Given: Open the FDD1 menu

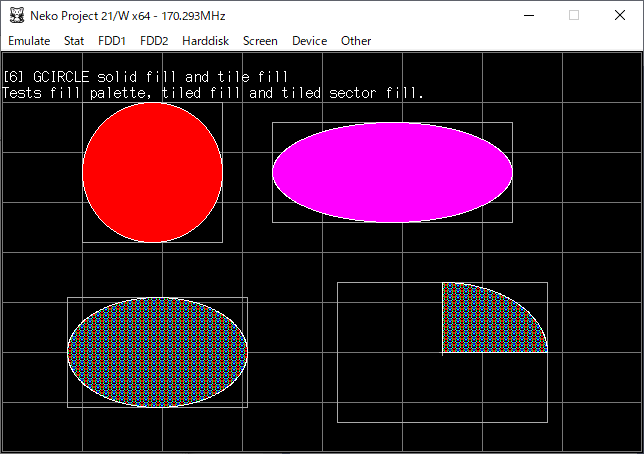Looking at the screenshot, I should pyautogui.click(x=112, y=41).
